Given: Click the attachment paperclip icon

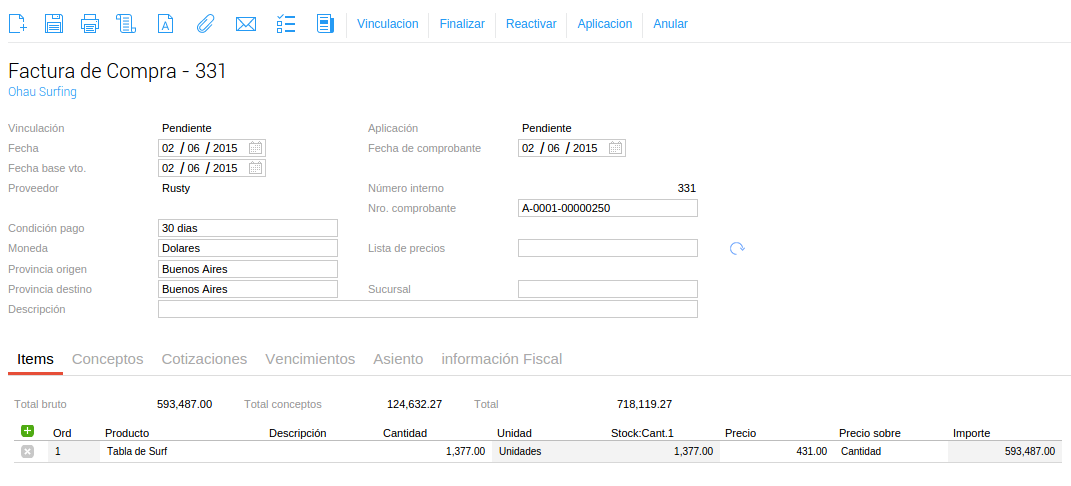Looking at the screenshot, I should pyautogui.click(x=205, y=24).
